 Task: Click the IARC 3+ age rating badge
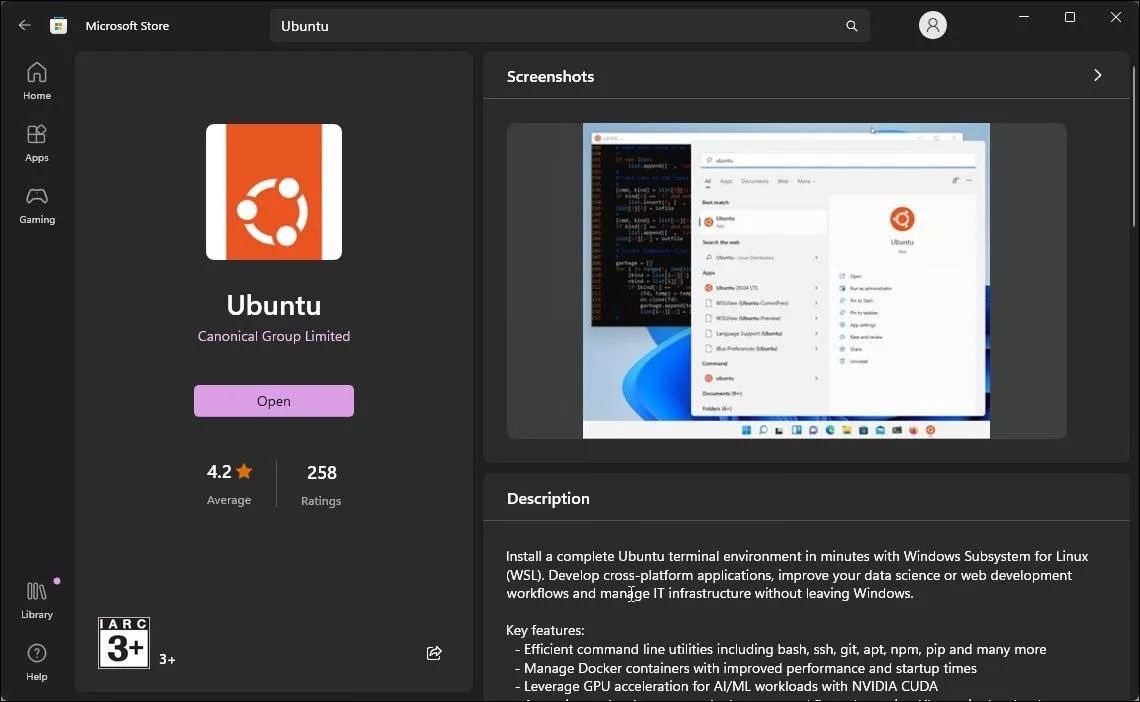[124, 642]
